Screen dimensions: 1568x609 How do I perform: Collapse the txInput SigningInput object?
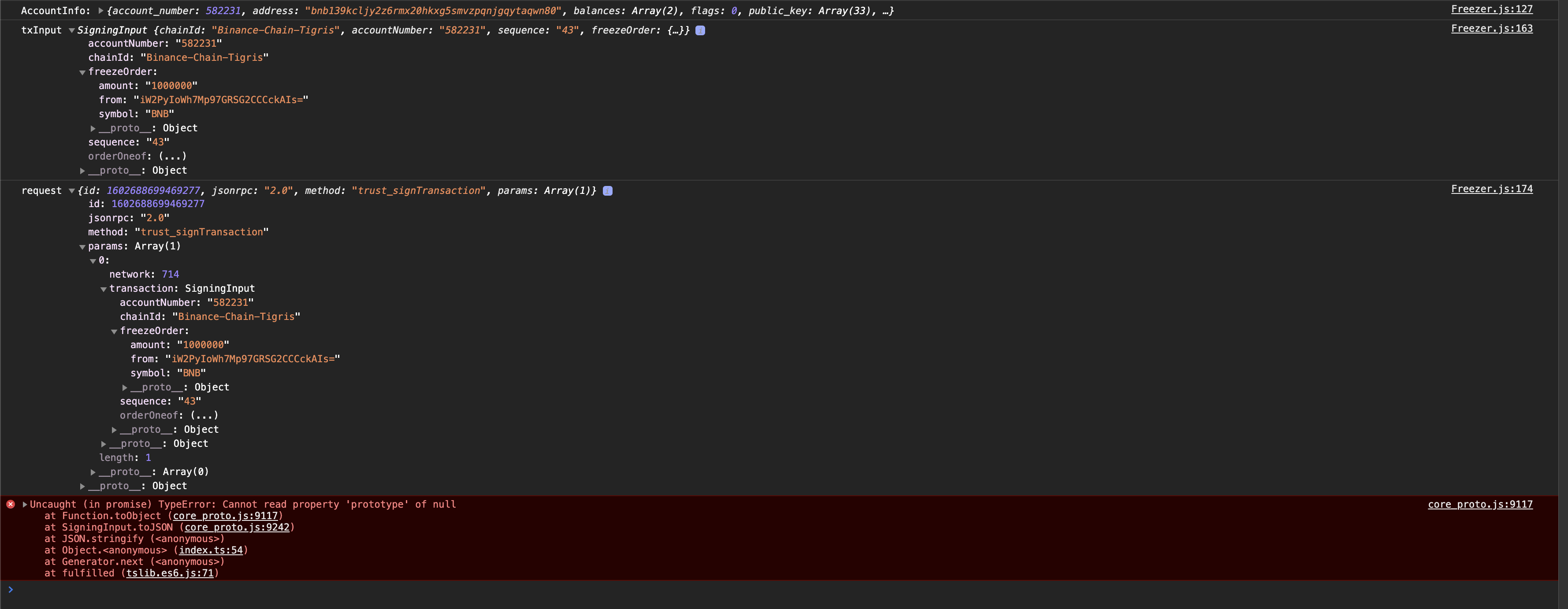coord(72,30)
